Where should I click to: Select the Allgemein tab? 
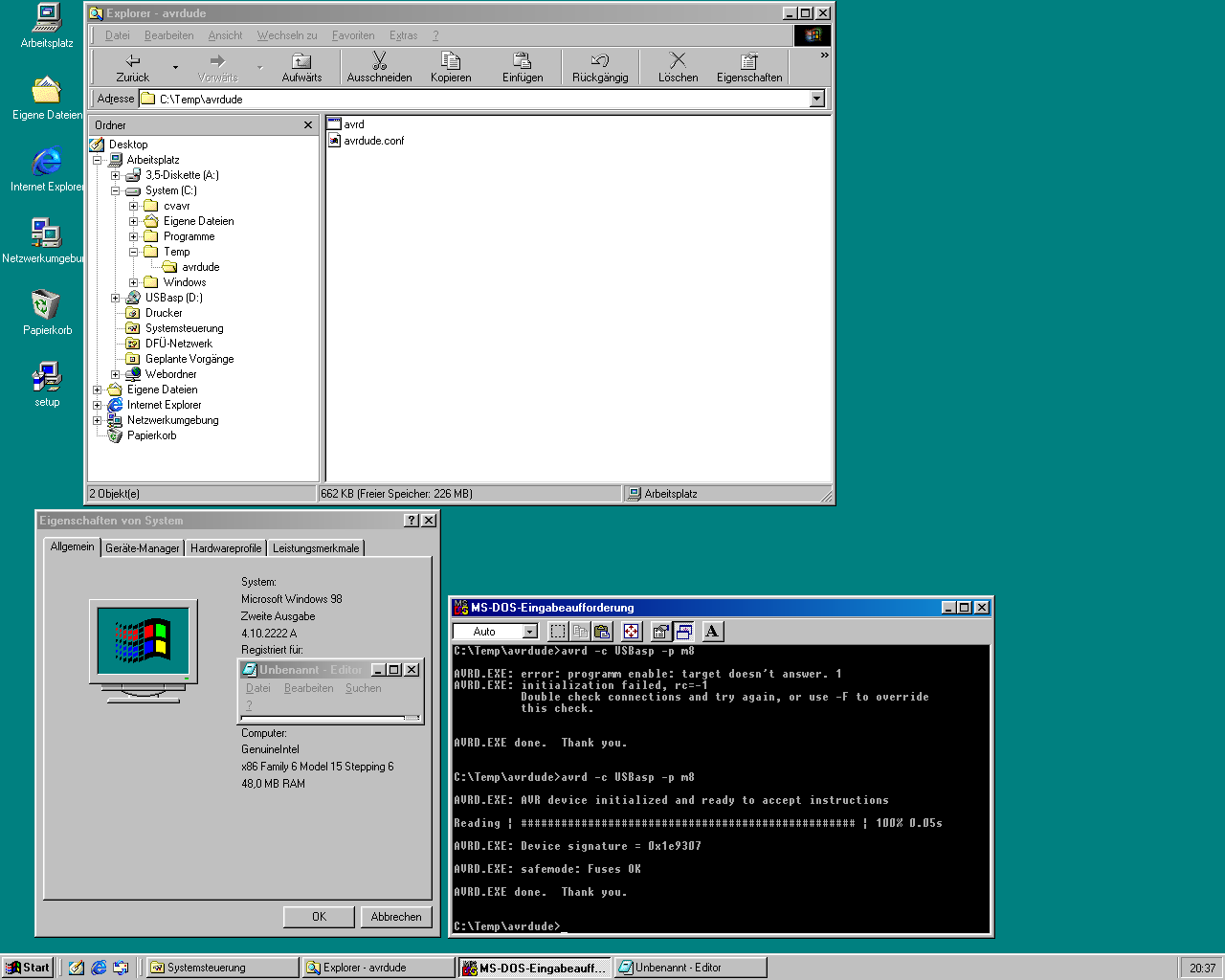pos(73,546)
